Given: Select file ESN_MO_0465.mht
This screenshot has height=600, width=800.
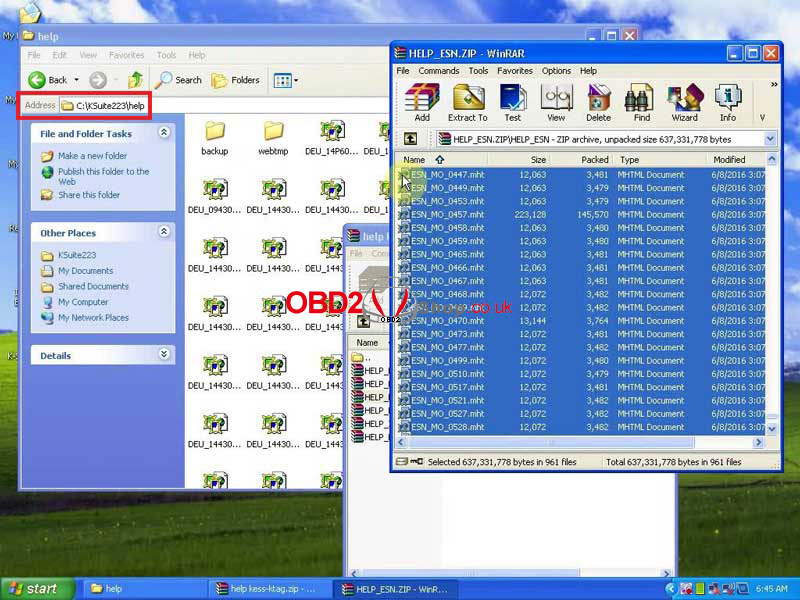Looking at the screenshot, I should click(581, 254).
